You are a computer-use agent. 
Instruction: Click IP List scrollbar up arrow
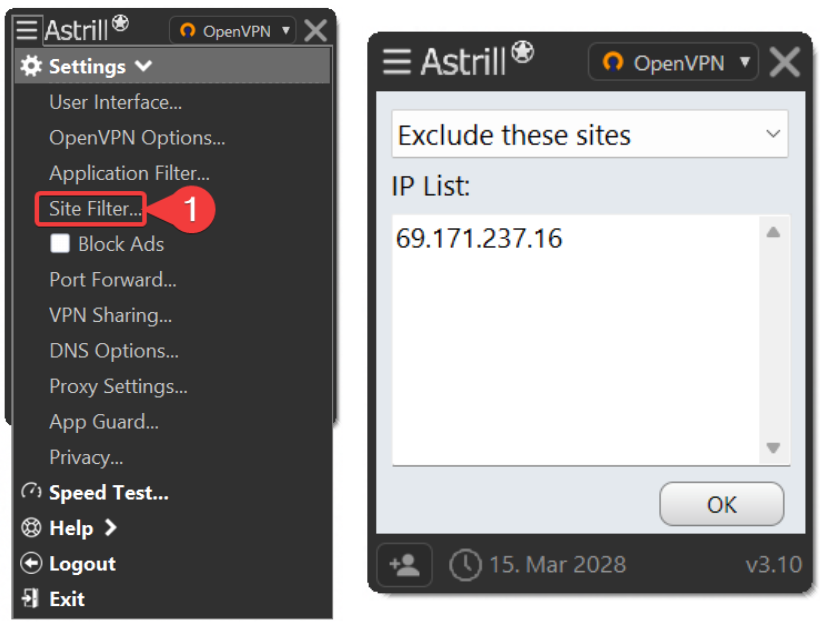coord(773,232)
